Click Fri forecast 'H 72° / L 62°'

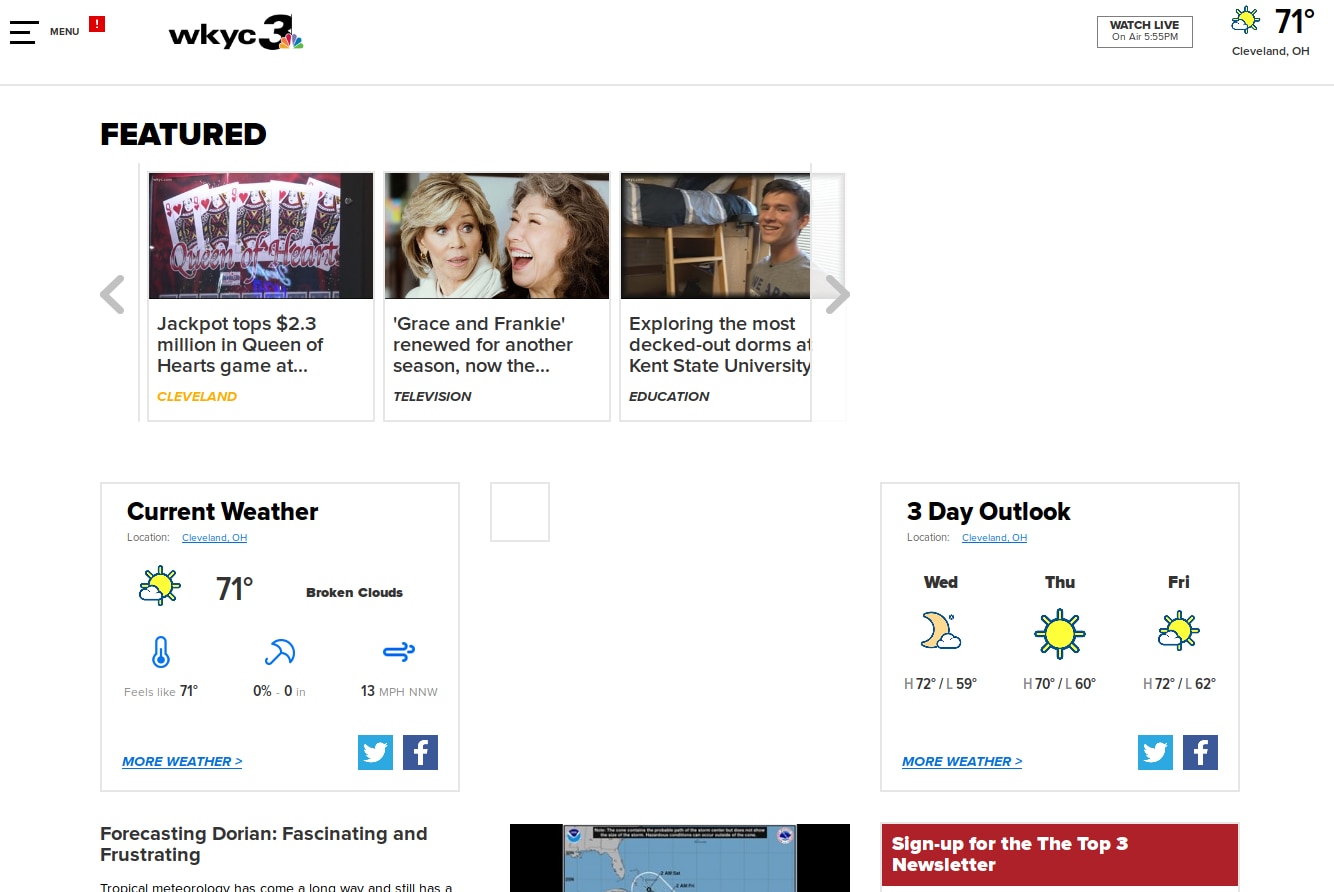tap(1179, 684)
